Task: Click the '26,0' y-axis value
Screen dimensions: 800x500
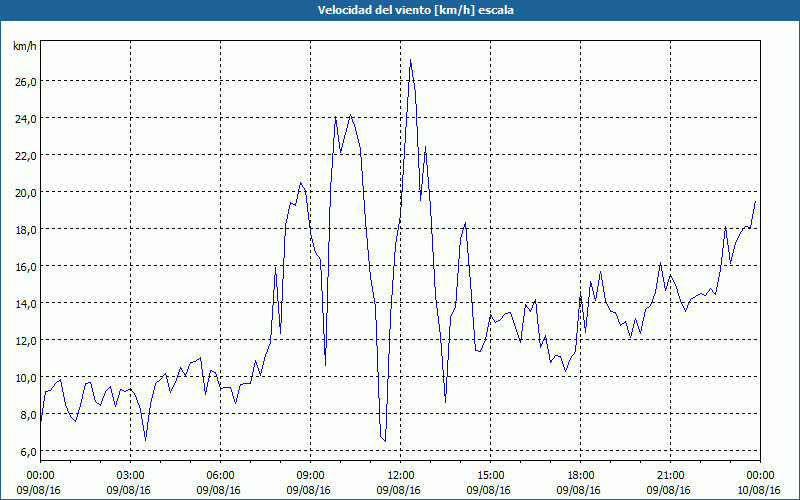Action: click(26, 82)
